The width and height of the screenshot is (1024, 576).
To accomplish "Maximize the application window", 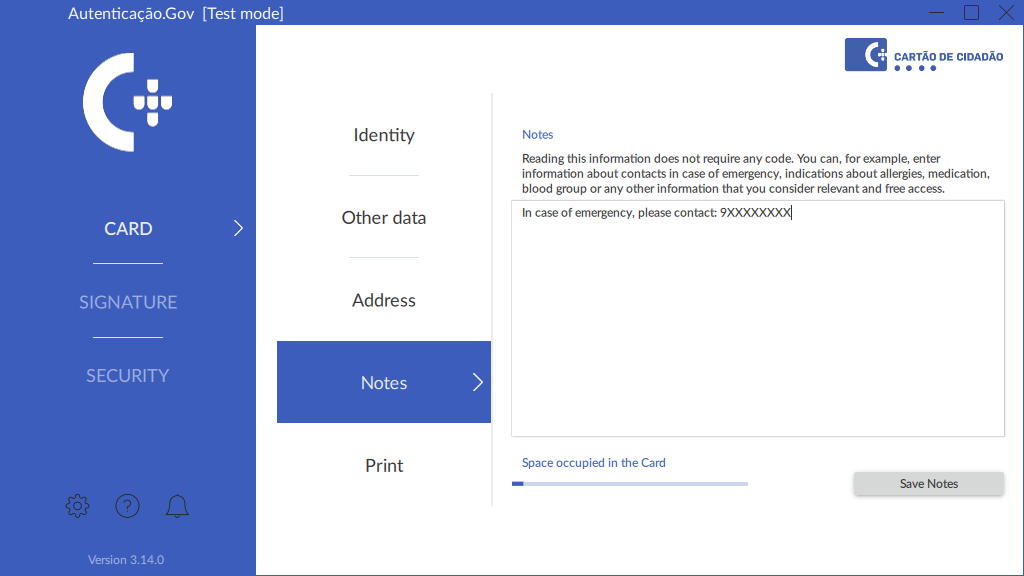I will (x=971, y=13).
